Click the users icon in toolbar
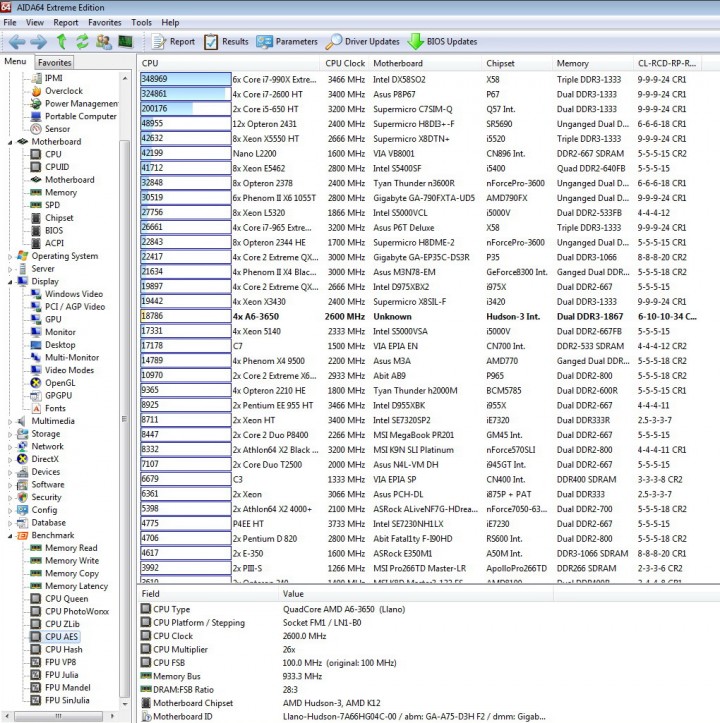Image resolution: width=720 pixels, height=723 pixels. click(104, 42)
